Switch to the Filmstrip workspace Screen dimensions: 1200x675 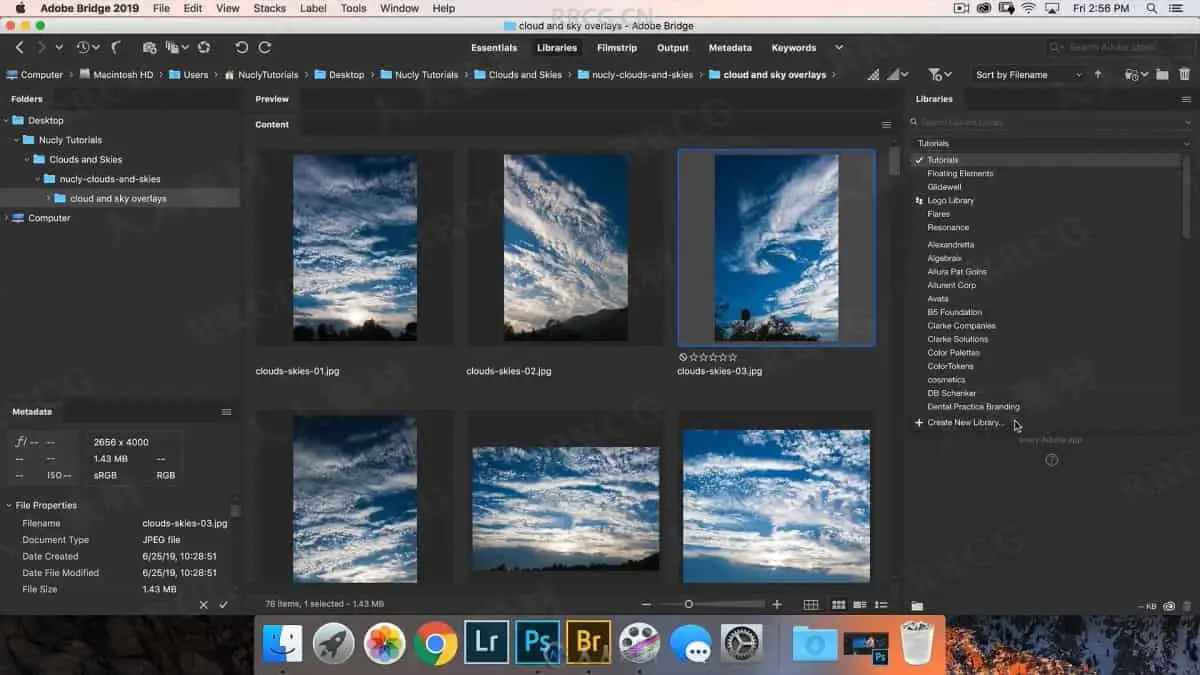click(x=616, y=47)
